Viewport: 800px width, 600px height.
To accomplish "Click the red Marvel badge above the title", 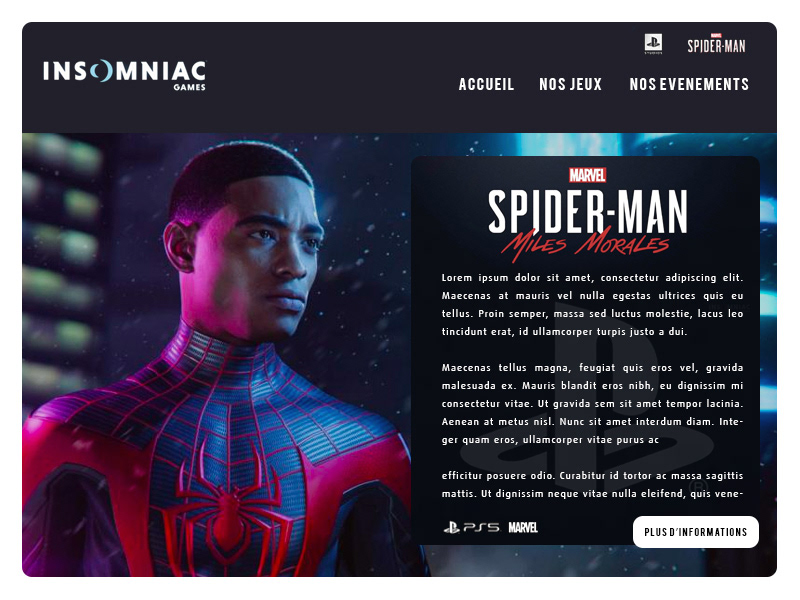I will (587, 175).
